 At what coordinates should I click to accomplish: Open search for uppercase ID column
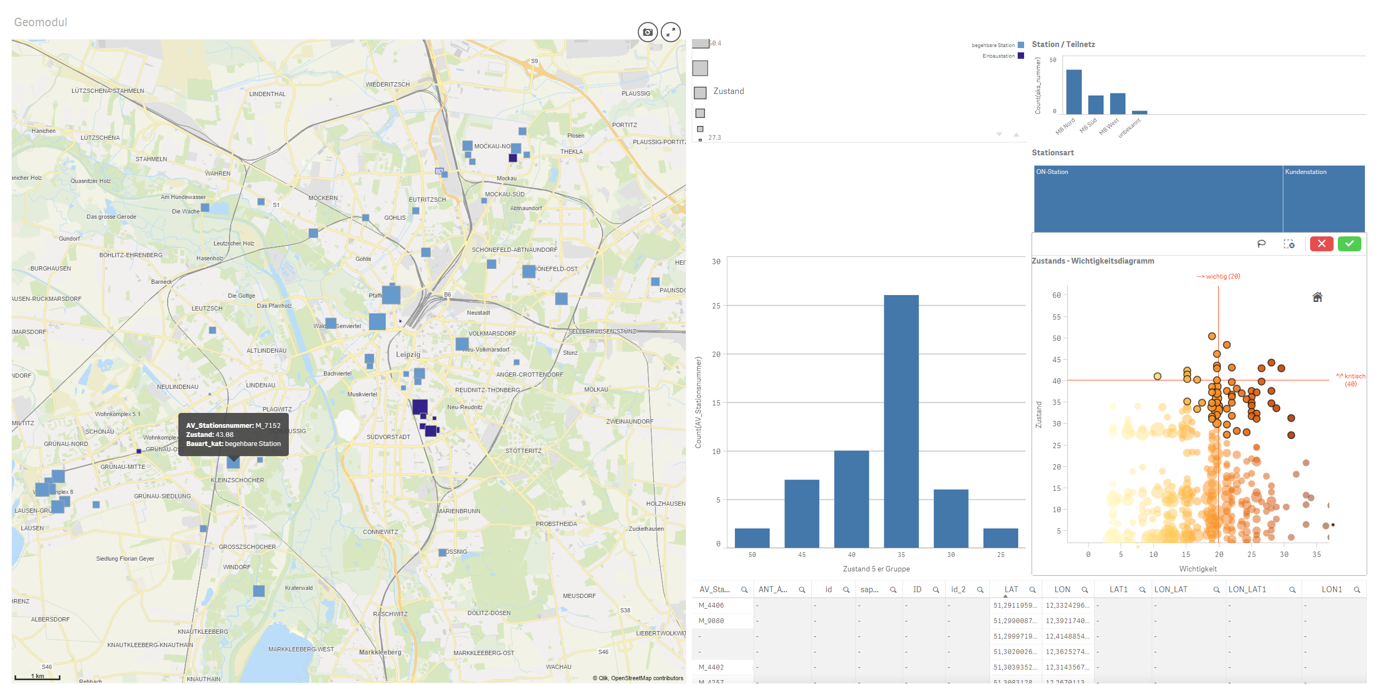pos(936,590)
